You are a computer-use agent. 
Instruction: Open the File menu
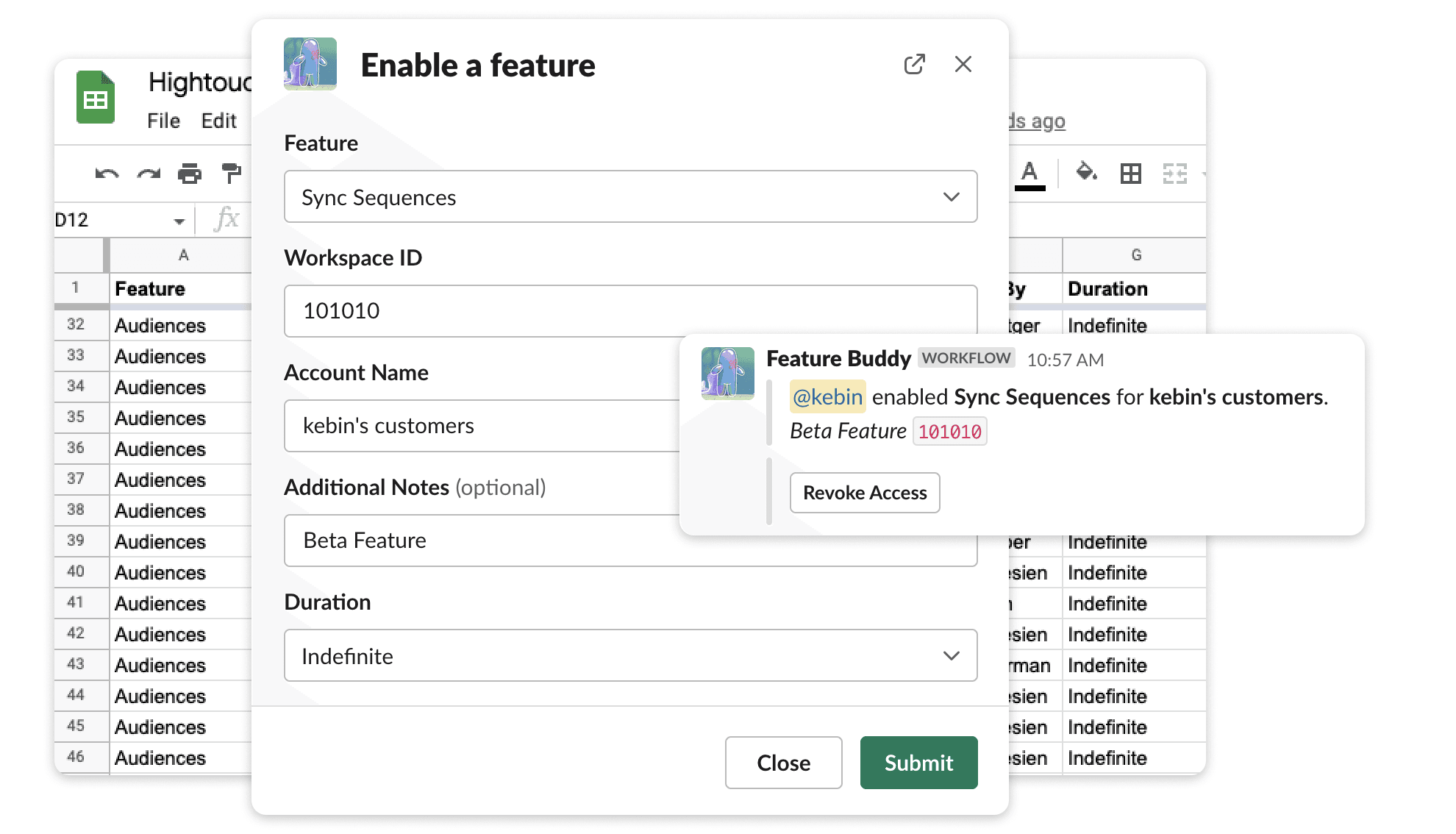pos(163,121)
